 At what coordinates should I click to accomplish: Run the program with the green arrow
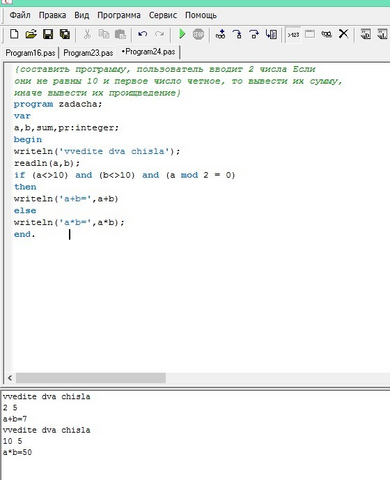point(182,34)
